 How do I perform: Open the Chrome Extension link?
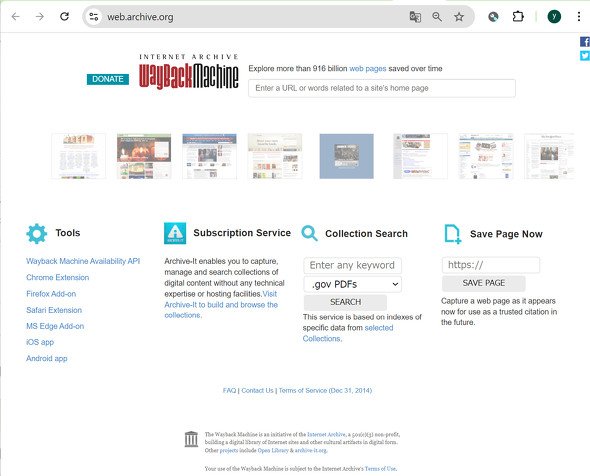58,278
